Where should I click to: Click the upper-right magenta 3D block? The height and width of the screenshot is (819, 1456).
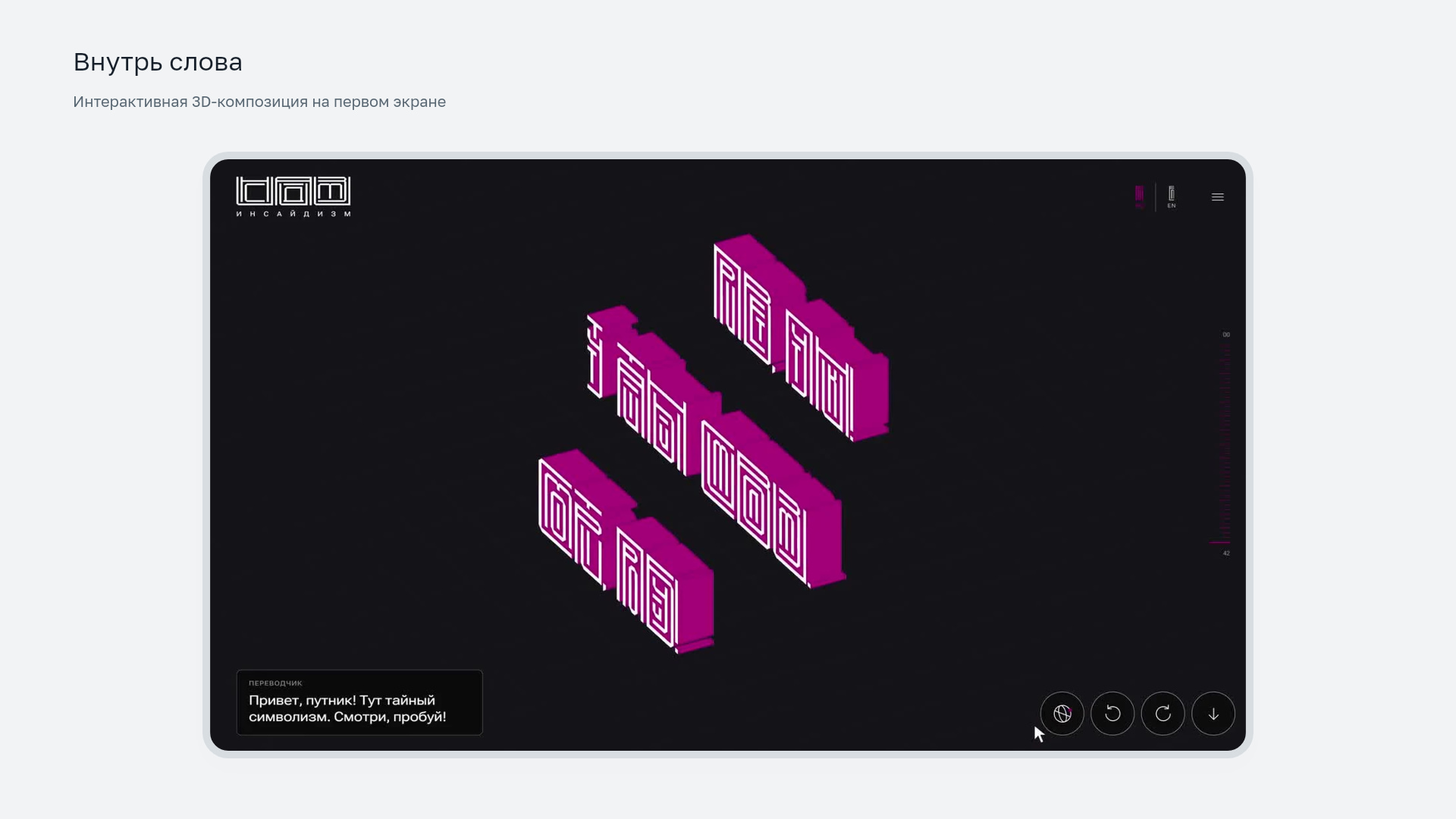(801, 337)
